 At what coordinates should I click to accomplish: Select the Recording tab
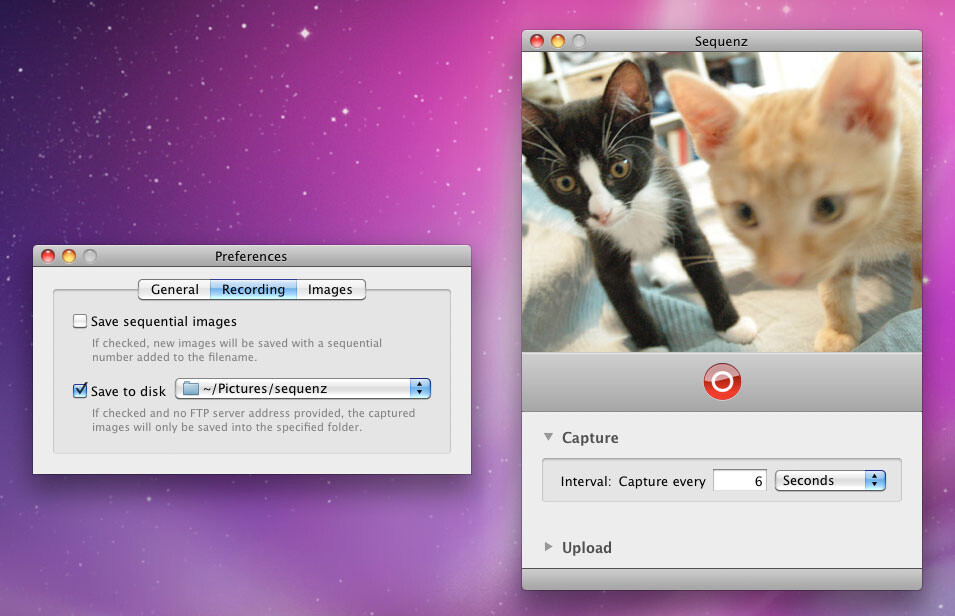pyautogui.click(x=253, y=290)
